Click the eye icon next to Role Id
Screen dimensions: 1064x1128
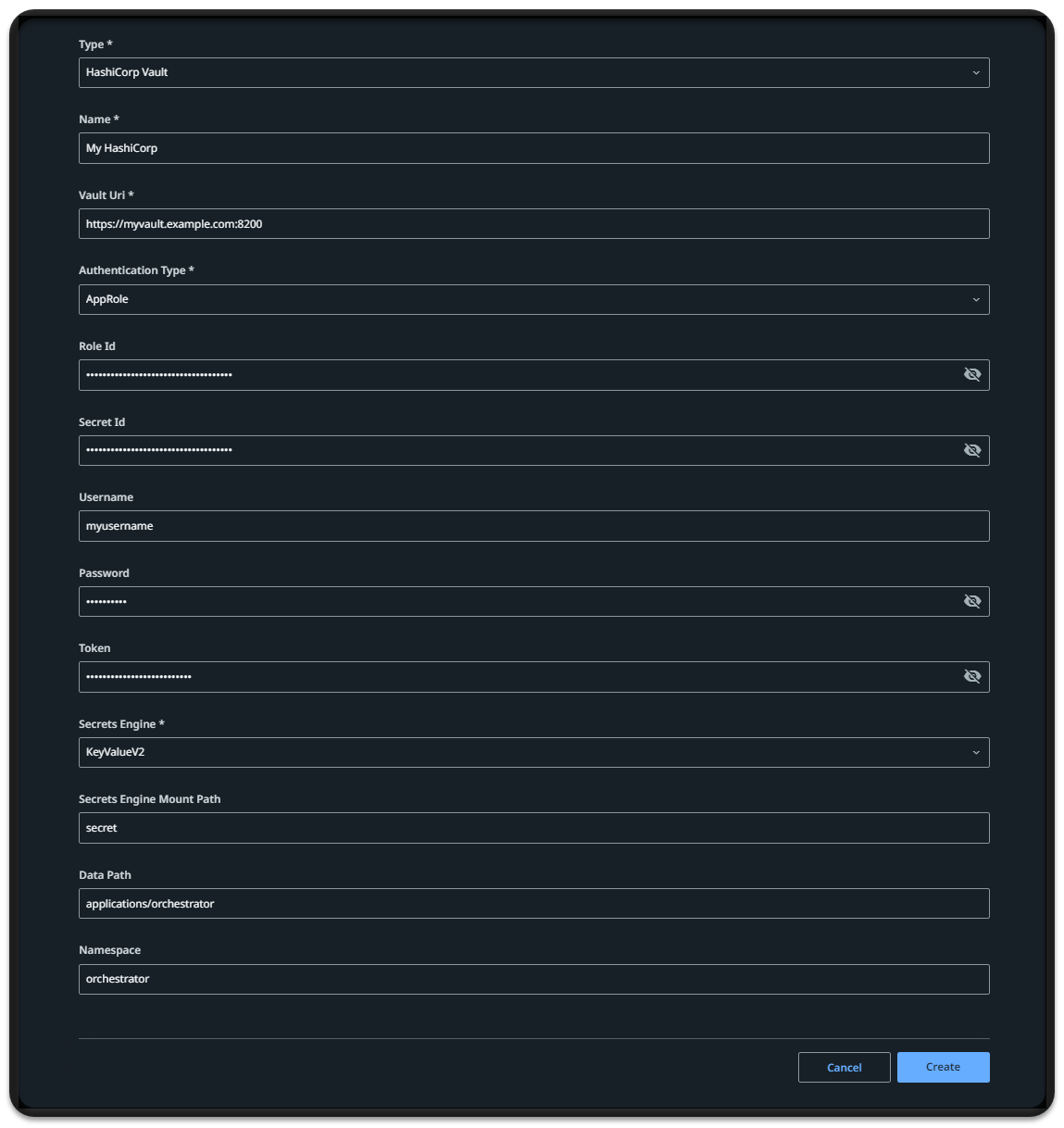tap(972, 374)
